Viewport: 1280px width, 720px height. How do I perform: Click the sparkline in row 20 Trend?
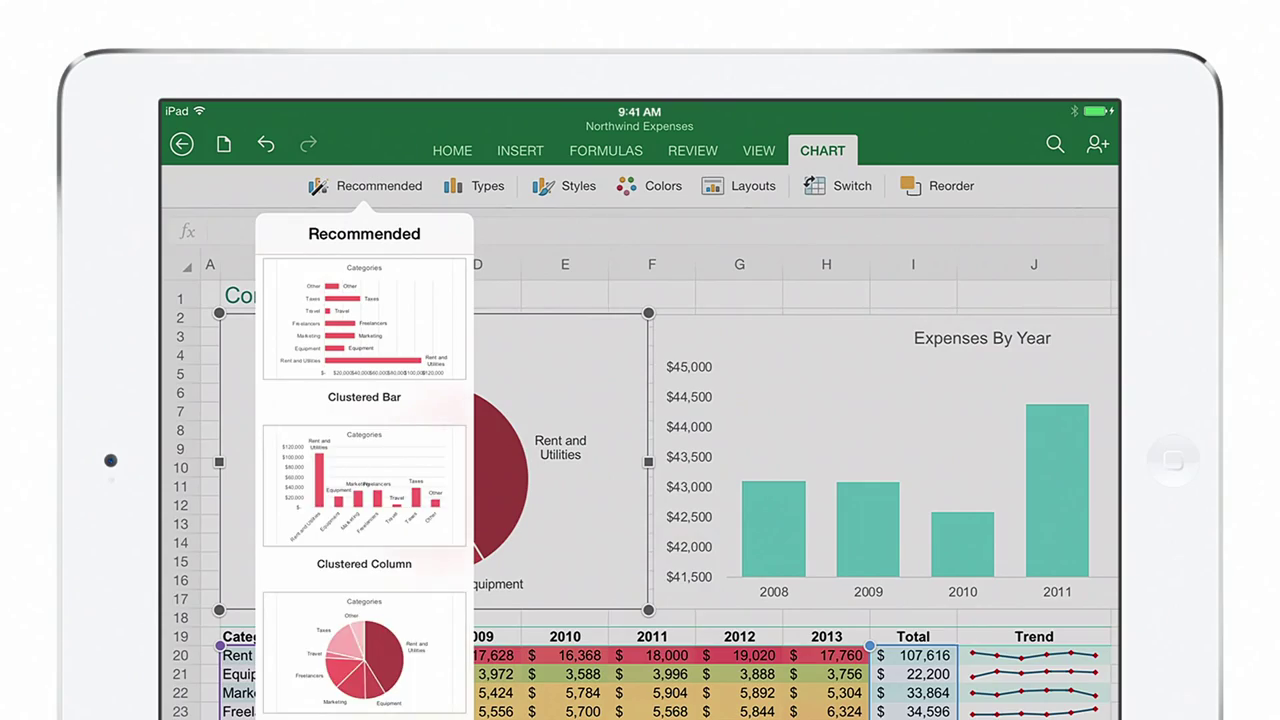tap(1034, 655)
